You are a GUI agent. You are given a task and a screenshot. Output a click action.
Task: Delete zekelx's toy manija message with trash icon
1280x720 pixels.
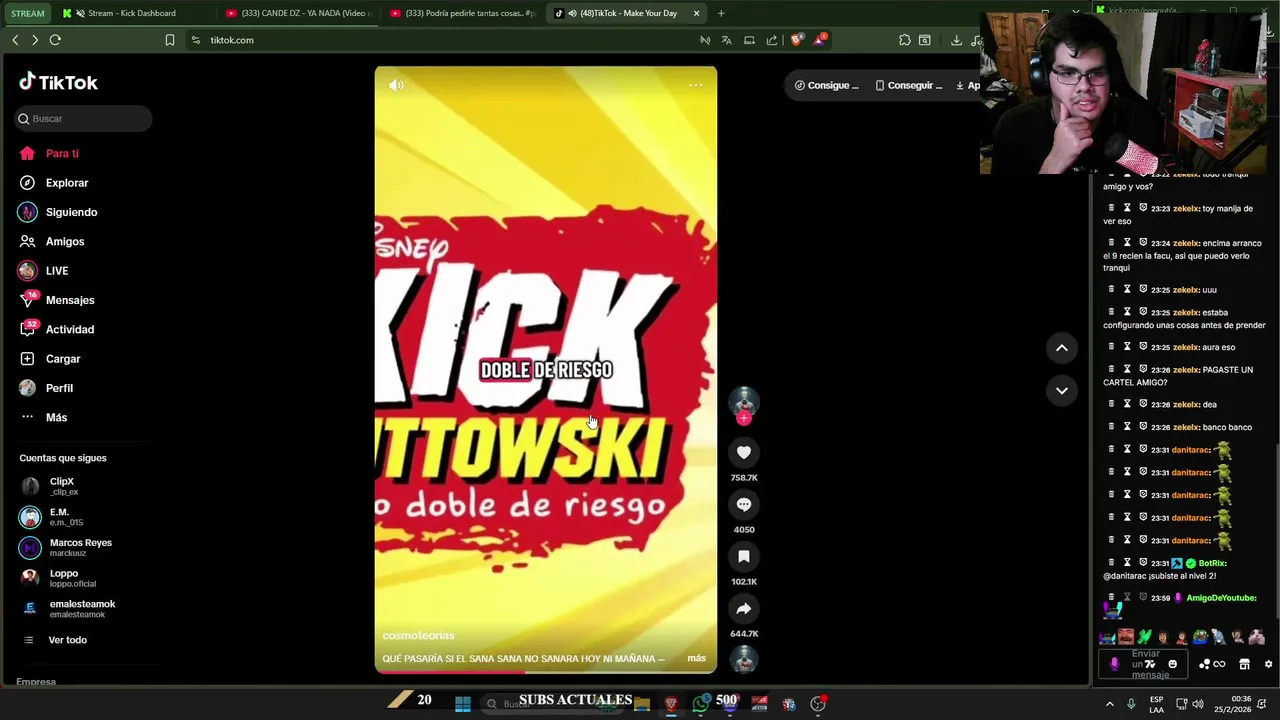click(1111, 208)
